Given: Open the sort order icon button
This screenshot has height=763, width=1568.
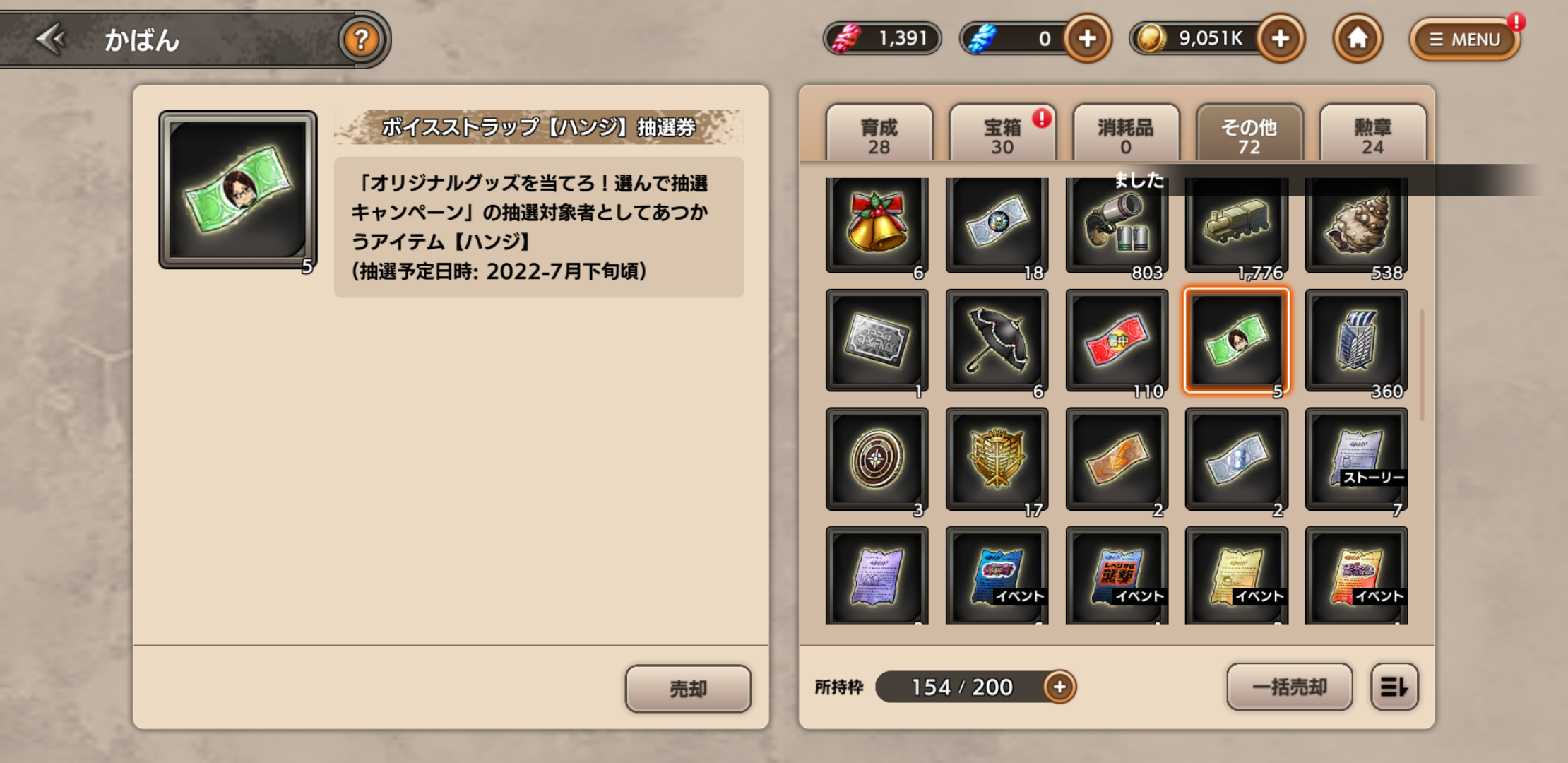Looking at the screenshot, I should point(1394,687).
